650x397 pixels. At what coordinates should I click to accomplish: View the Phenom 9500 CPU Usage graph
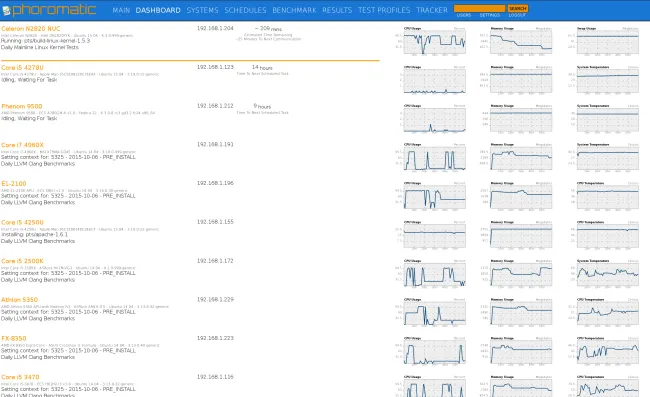point(430,119)
